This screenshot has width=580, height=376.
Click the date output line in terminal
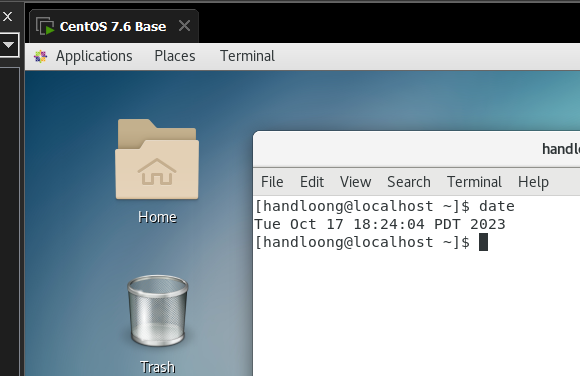pos(380,224)
